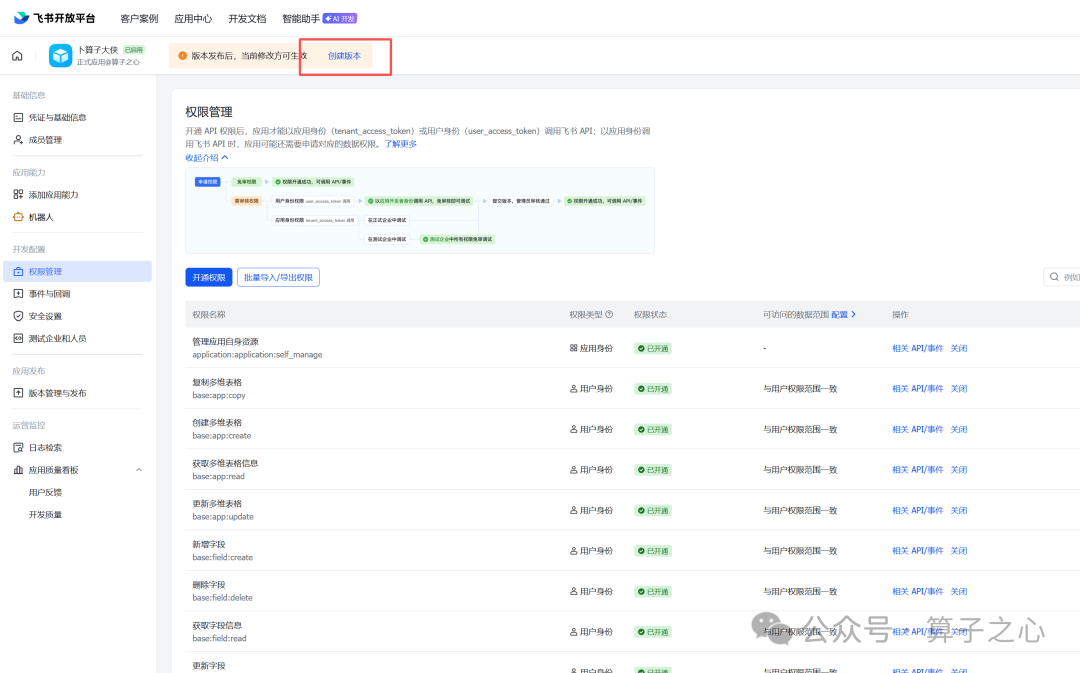
Task: Open 智能助手 in top navigation
Action: (301, 19)
